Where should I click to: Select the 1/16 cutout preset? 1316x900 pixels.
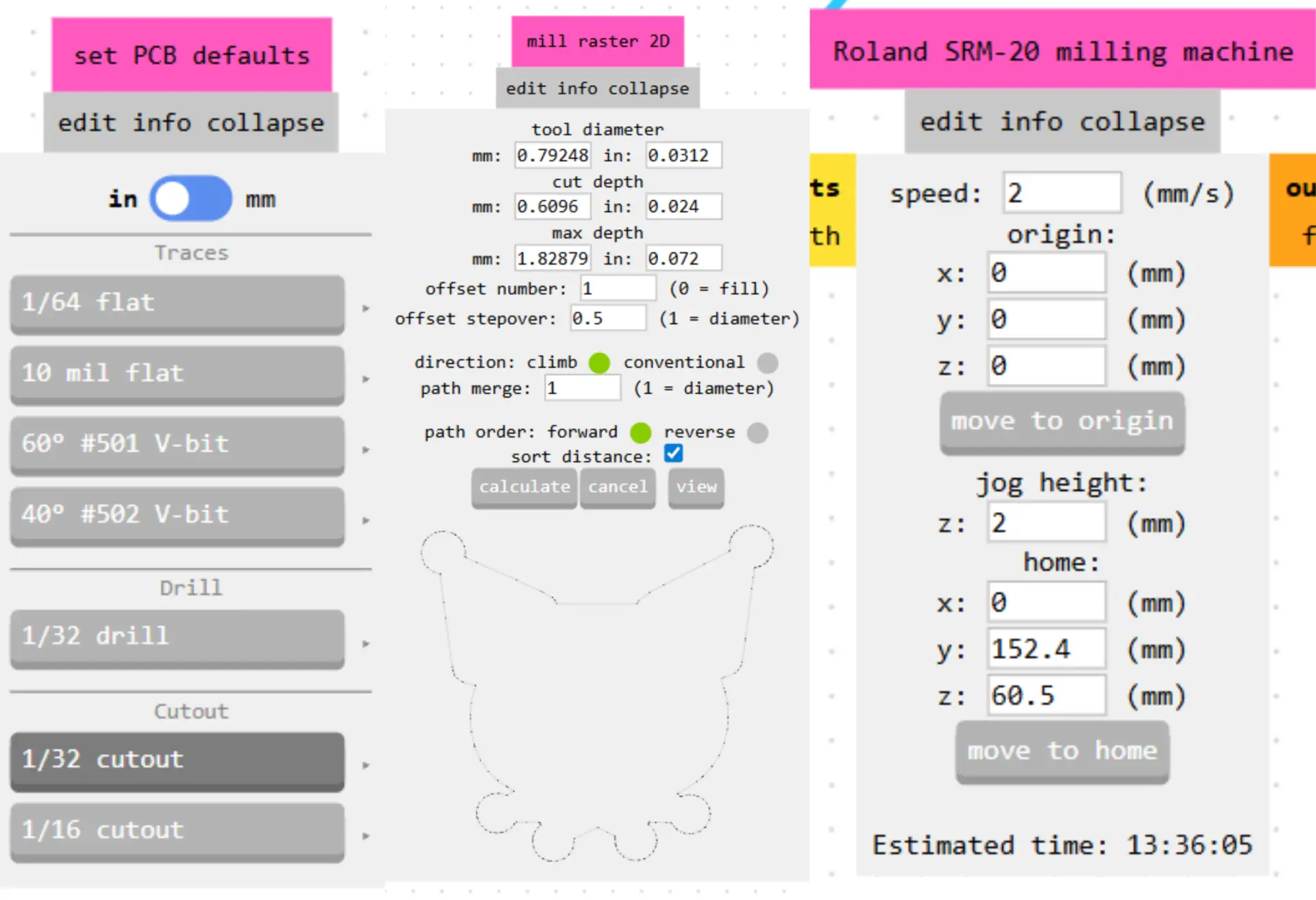[x=177, y=830]
